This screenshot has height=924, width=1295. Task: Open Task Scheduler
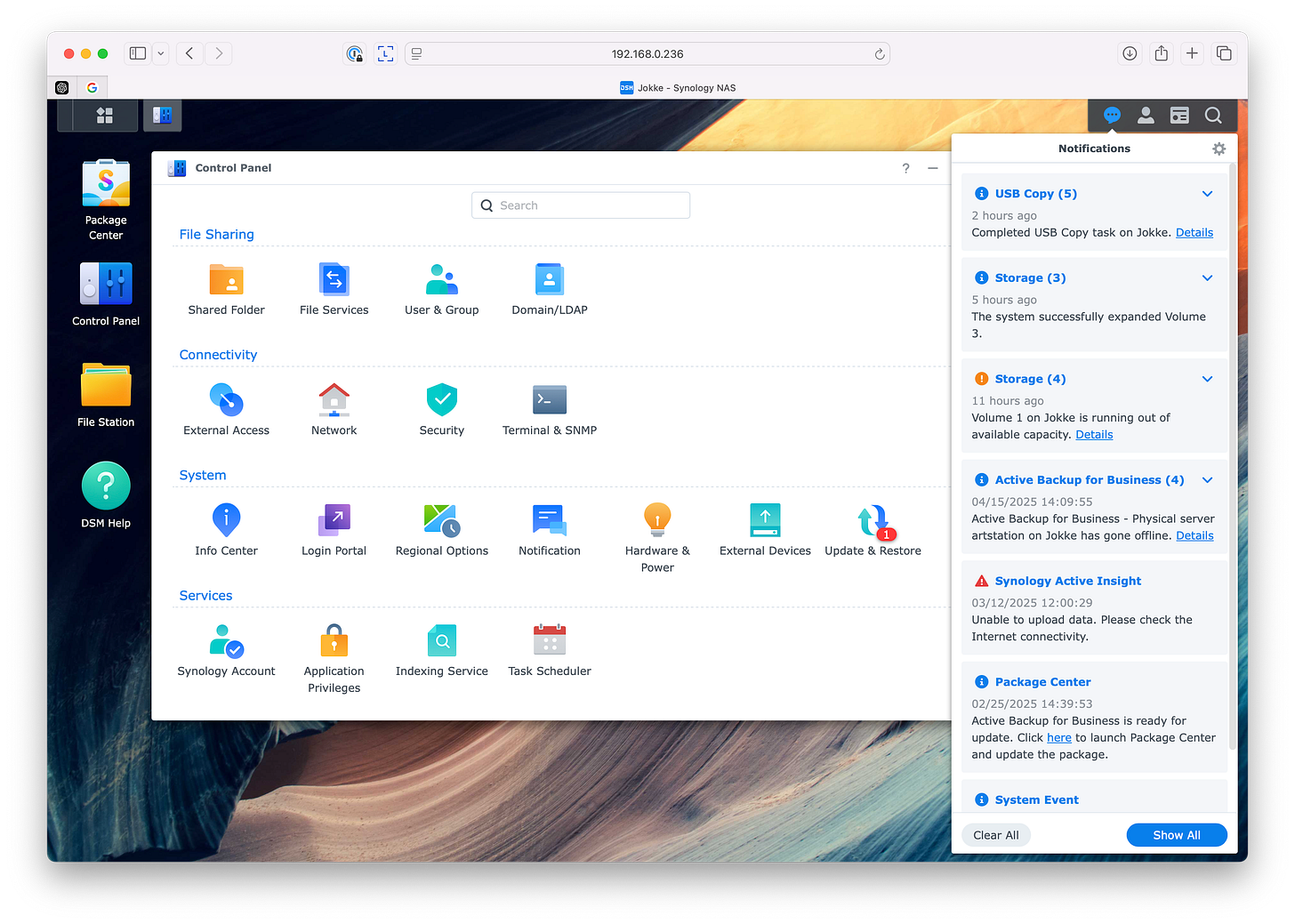coord(550,651)
